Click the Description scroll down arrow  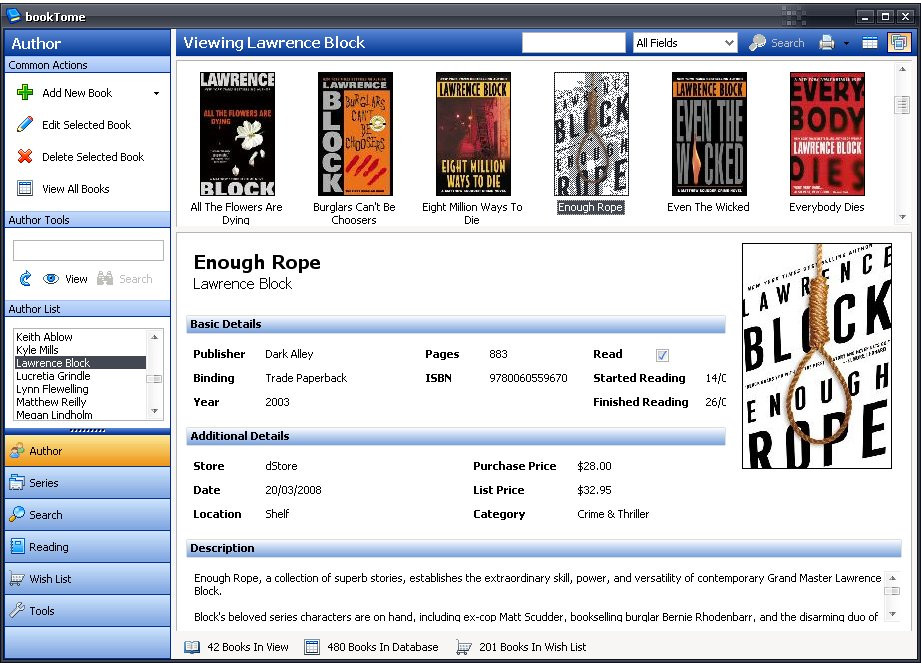[x=892, y=614]
